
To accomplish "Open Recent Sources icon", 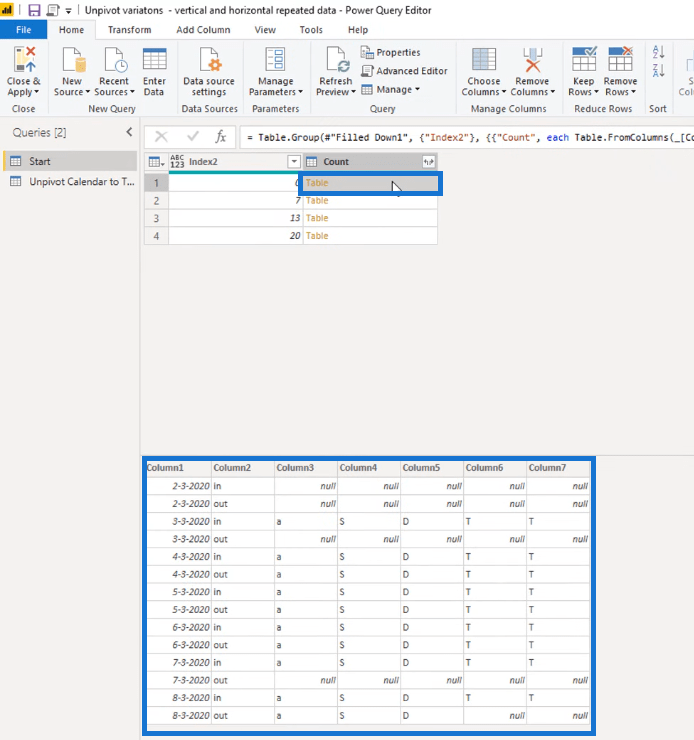I will point(115,59).
